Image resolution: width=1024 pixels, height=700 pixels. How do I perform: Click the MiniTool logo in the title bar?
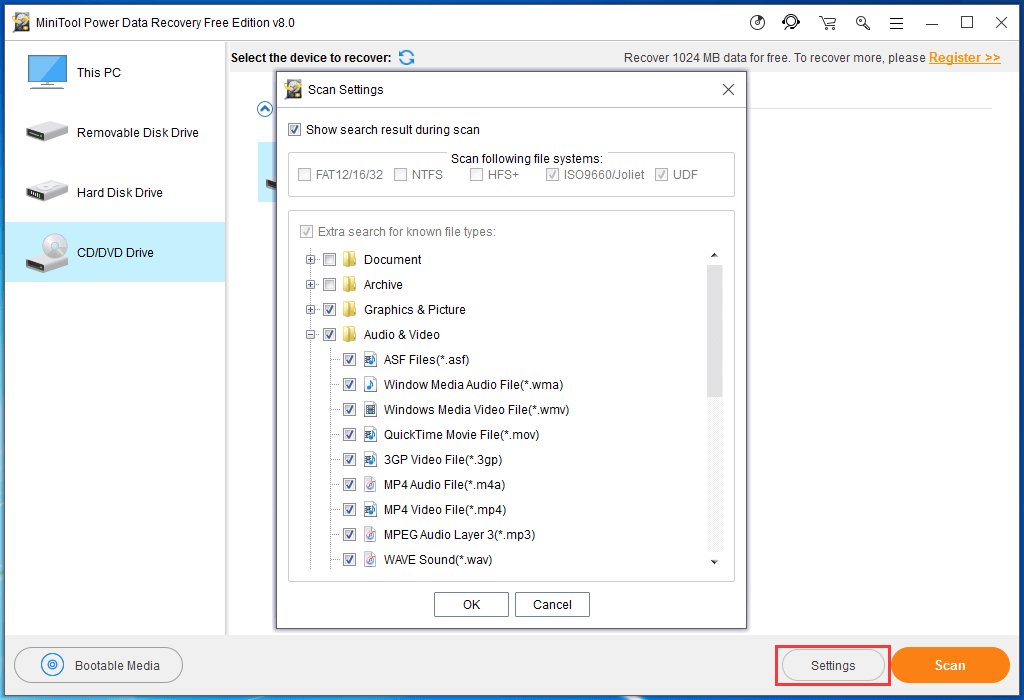[x=21, y=21]
